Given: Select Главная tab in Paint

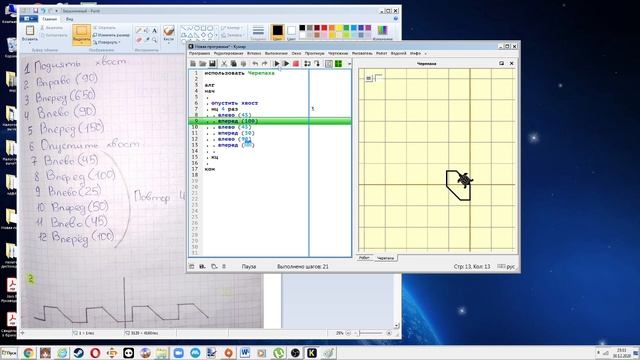Looking at the screenshot, I should pos(50,19).
